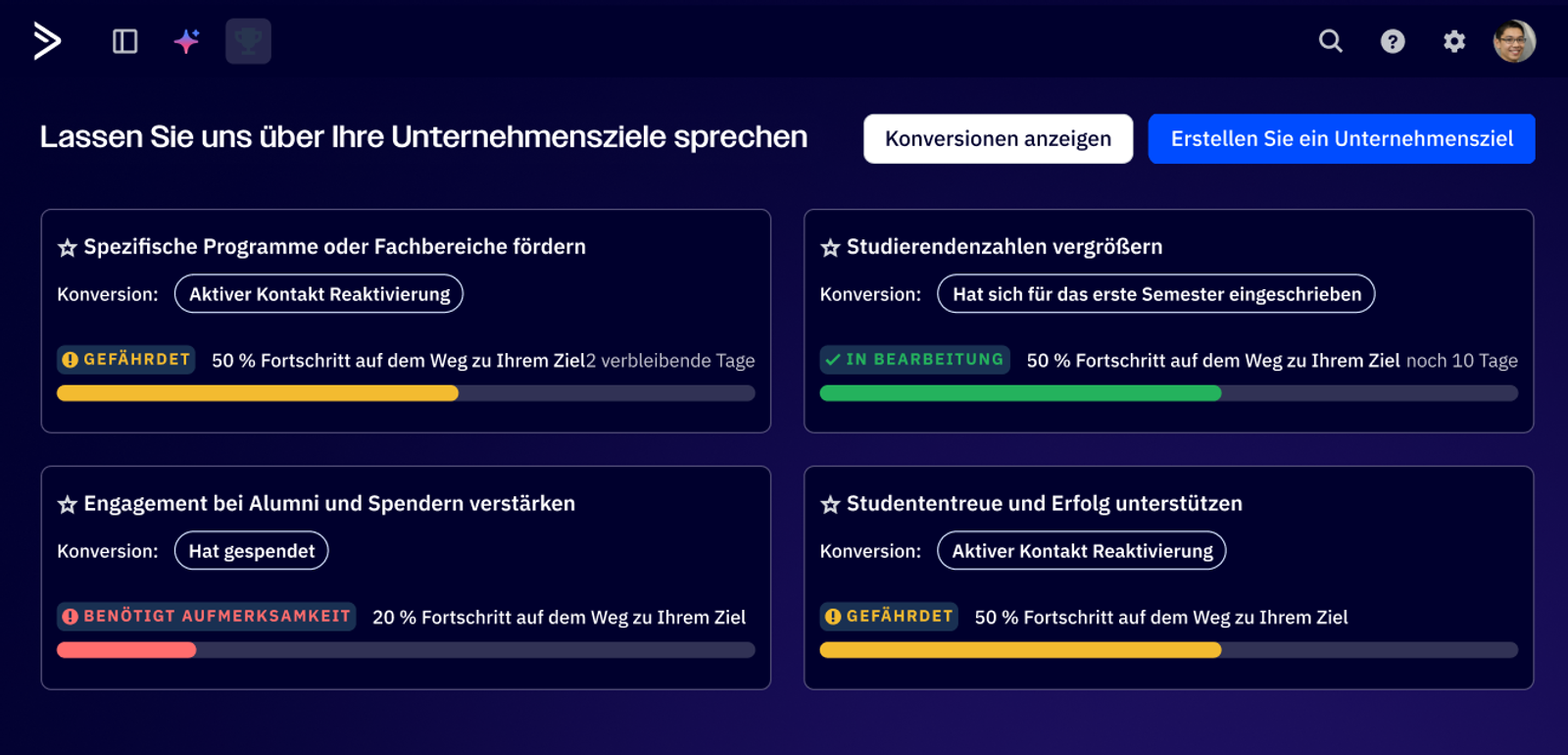1568x755 pixels.
Task: Open search with magnifier icon
Action: (1330, 41)
